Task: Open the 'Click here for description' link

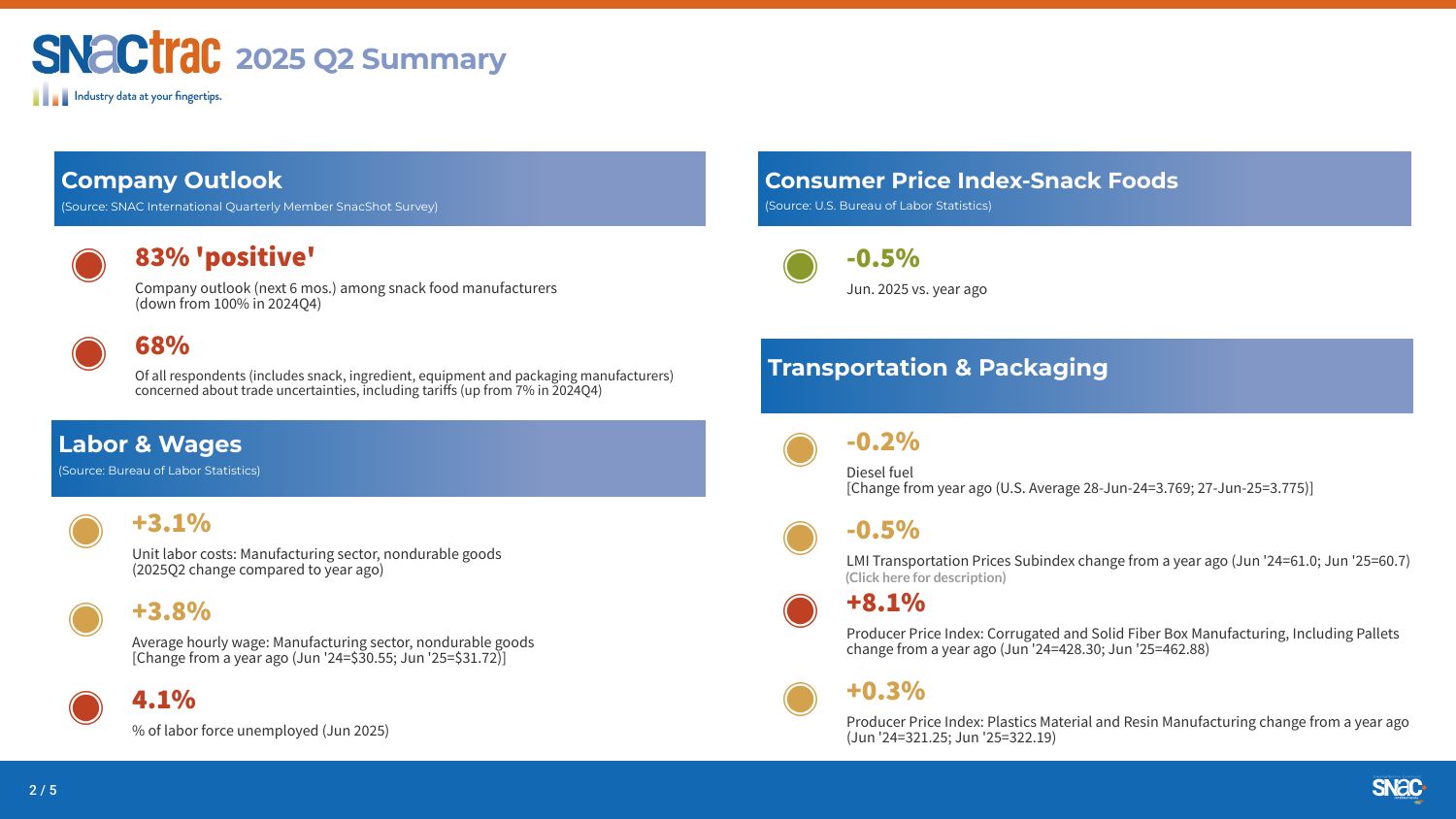Action: tap(925, 577)
